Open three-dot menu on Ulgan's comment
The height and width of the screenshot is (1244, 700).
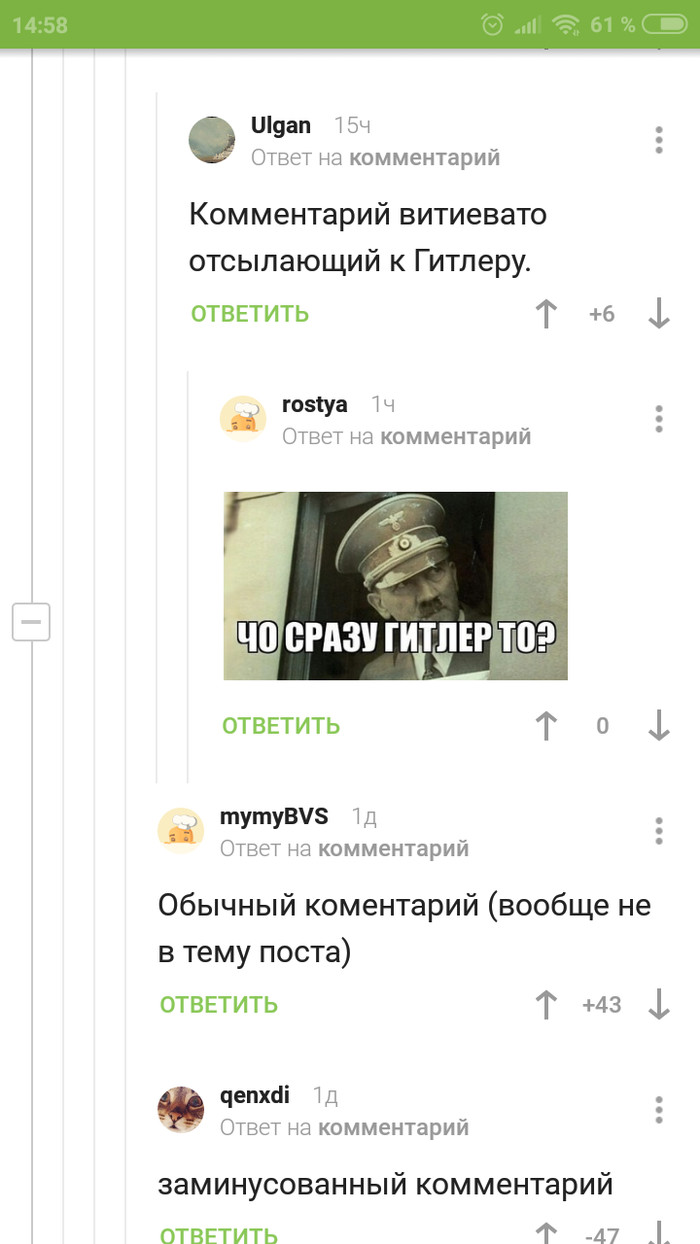(658, 140)
